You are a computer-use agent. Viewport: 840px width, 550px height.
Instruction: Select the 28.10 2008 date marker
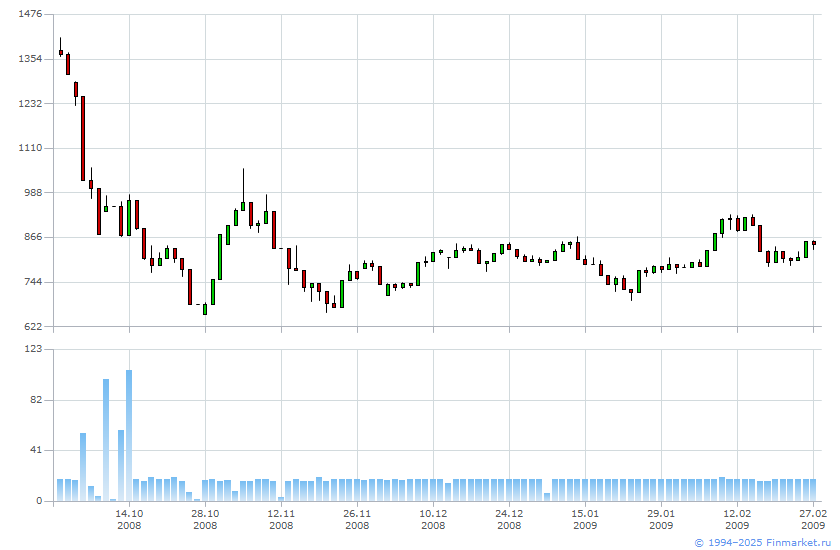pyautogui.click(x=205, y=519)
